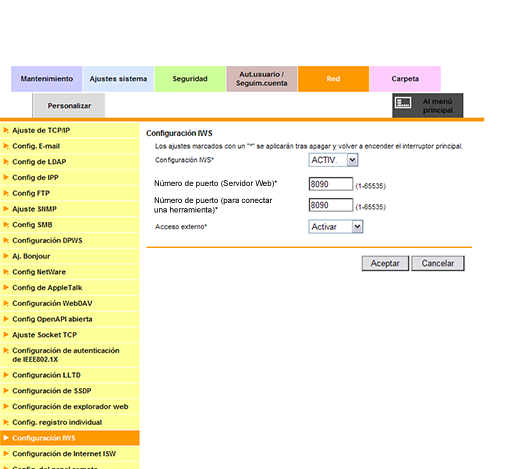The width and height of the screenshot is (517, 469).
Task: Click arrow icon beside Config de AppleTalk
Action: 6,287
